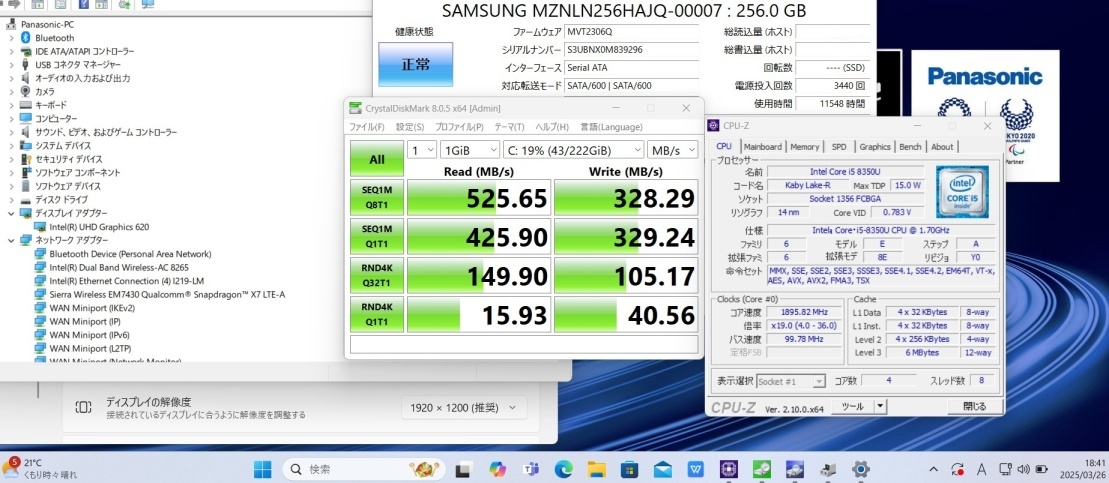Open the MB/s unit dropdown

coord(672,150)
